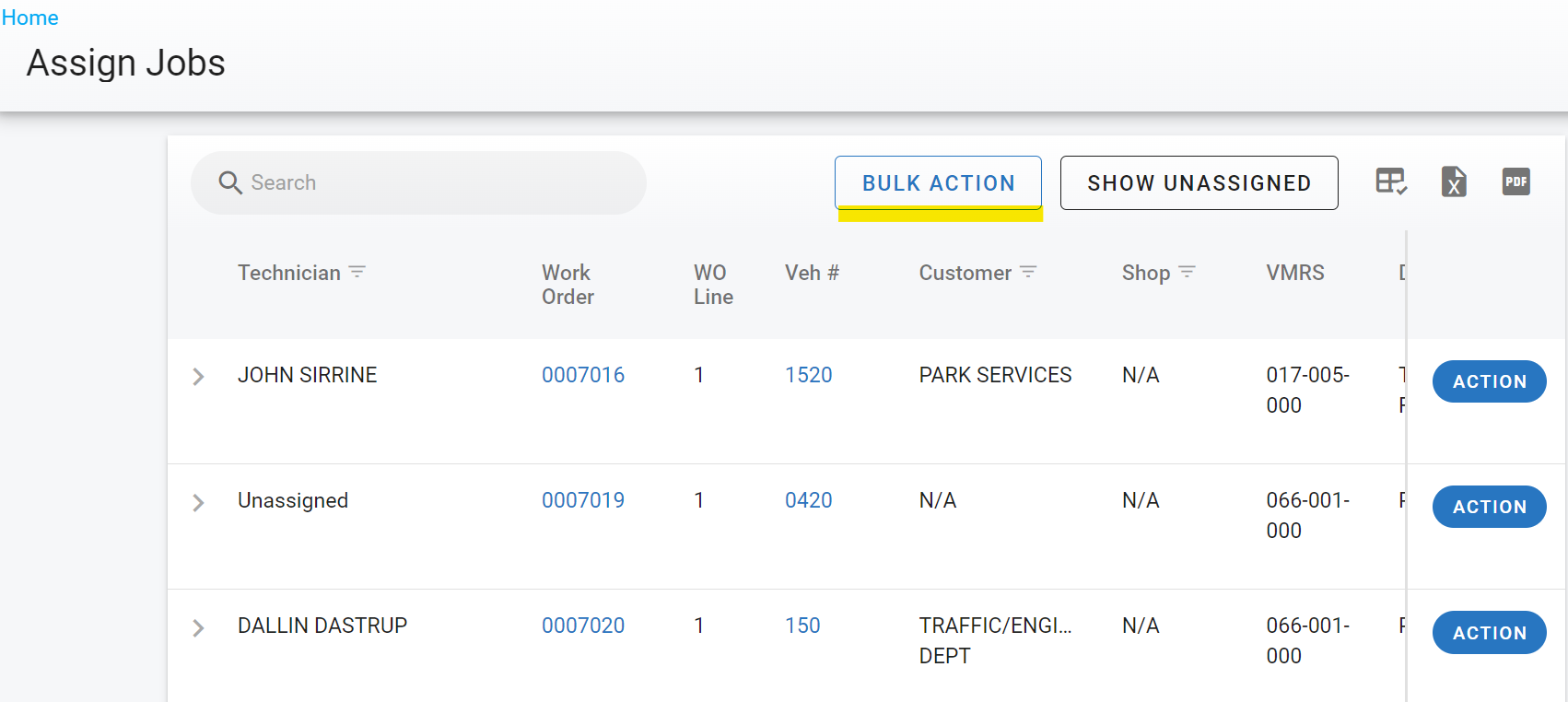Expand the JOHN SIRRINE row

coord(198,377)
